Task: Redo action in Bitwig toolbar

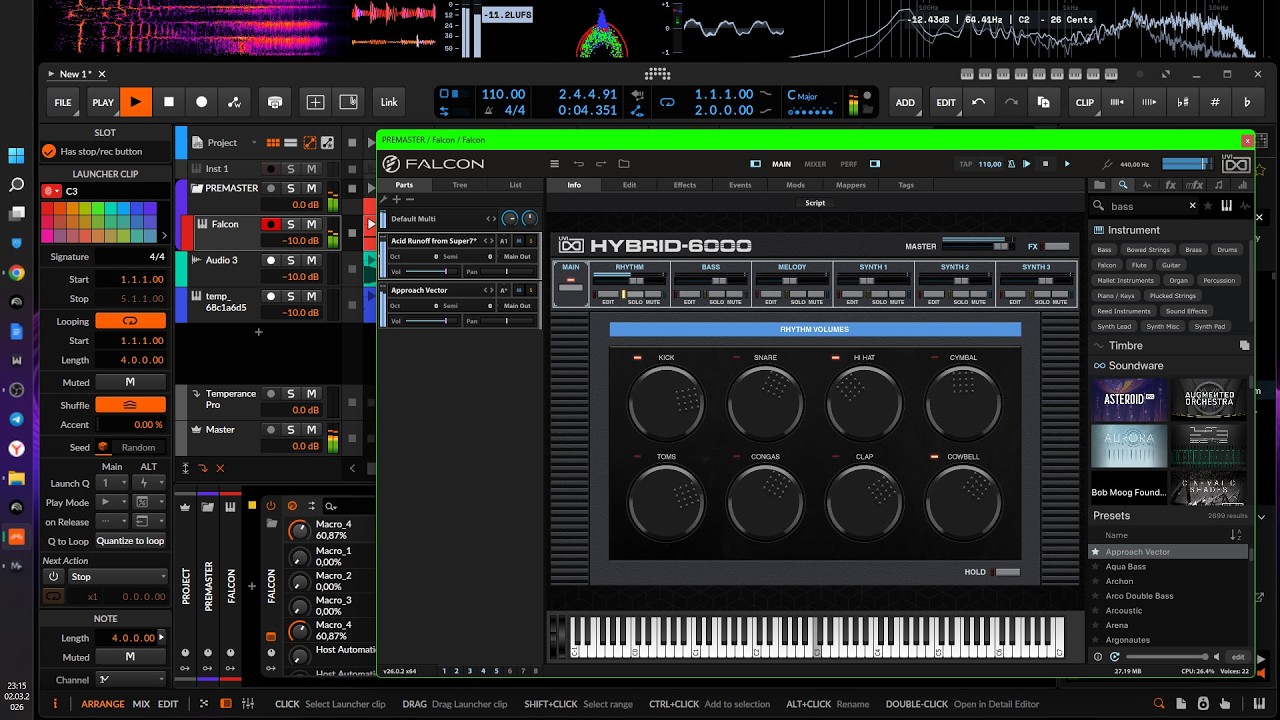Action: point(1011,102)
